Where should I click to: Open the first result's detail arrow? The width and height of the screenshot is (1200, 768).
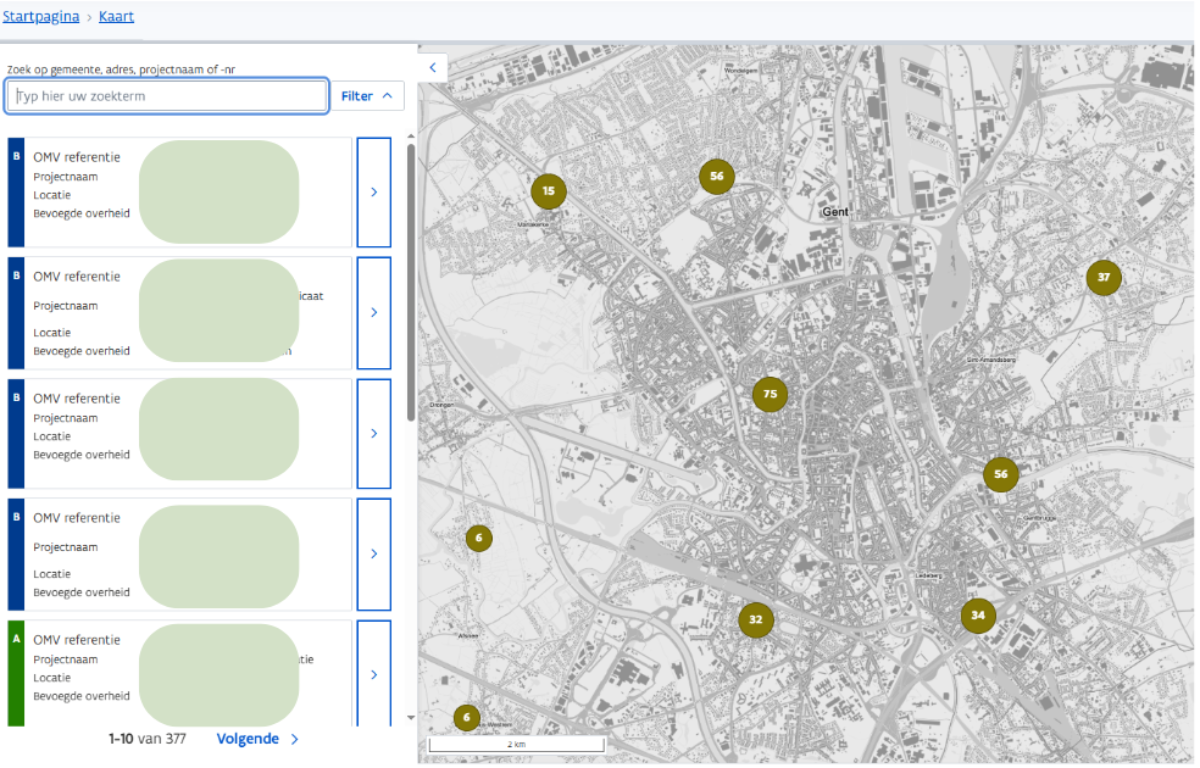pyautogui.click(x=374, y=192)
